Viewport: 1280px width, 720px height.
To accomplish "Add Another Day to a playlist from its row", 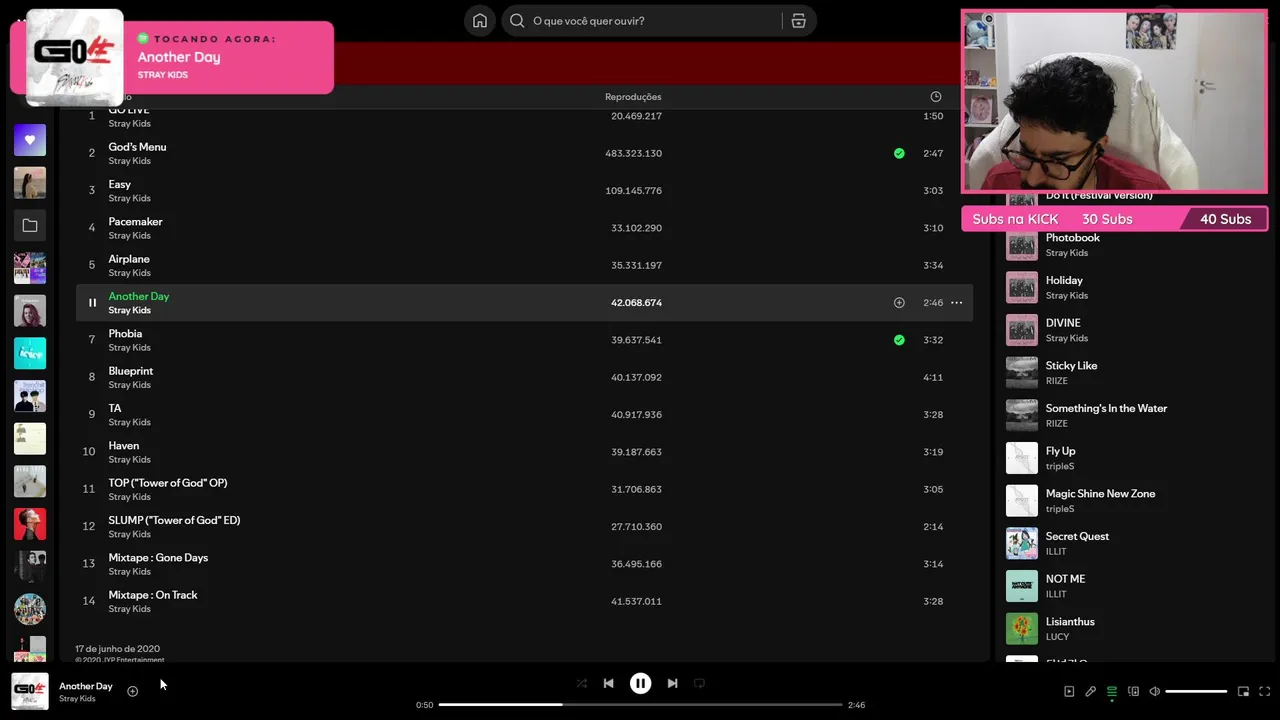I will pyautogui.click(x=899, y=303).
